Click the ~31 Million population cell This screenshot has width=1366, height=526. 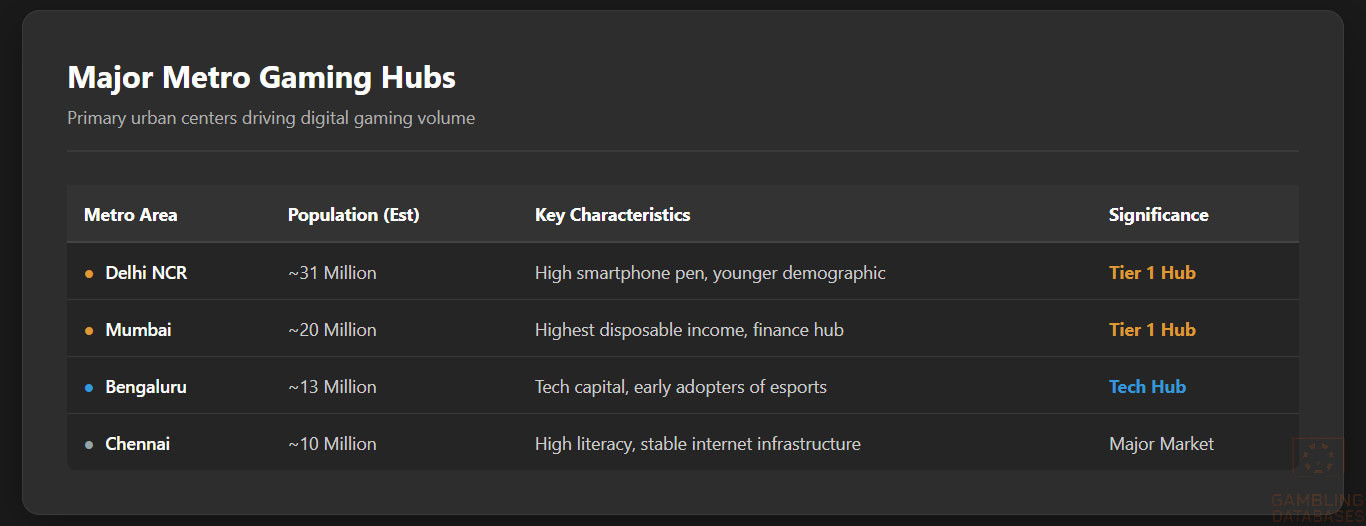coord(332,273)
